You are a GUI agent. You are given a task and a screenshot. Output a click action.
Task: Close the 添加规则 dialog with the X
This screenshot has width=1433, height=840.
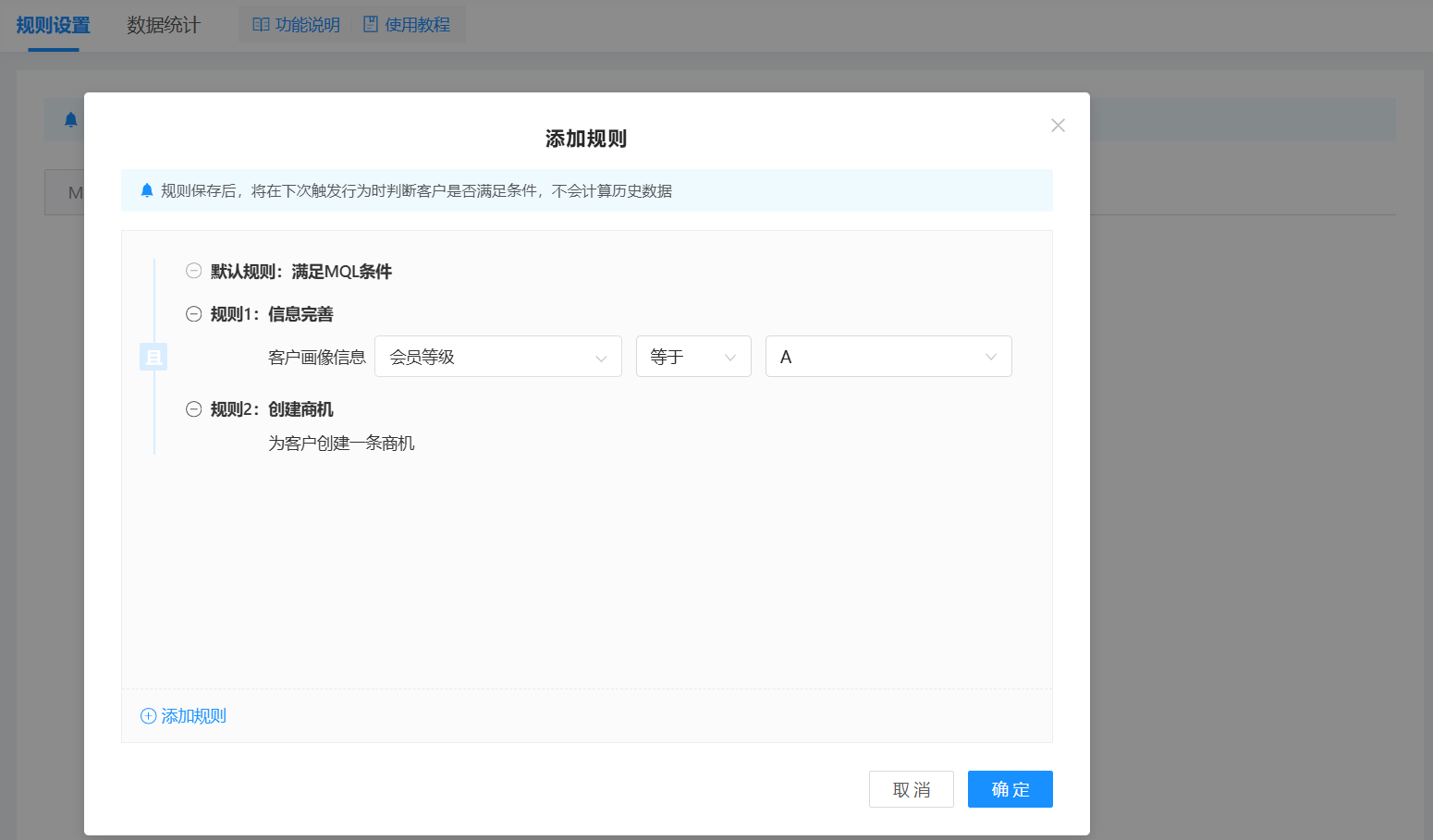[1058, 126]
